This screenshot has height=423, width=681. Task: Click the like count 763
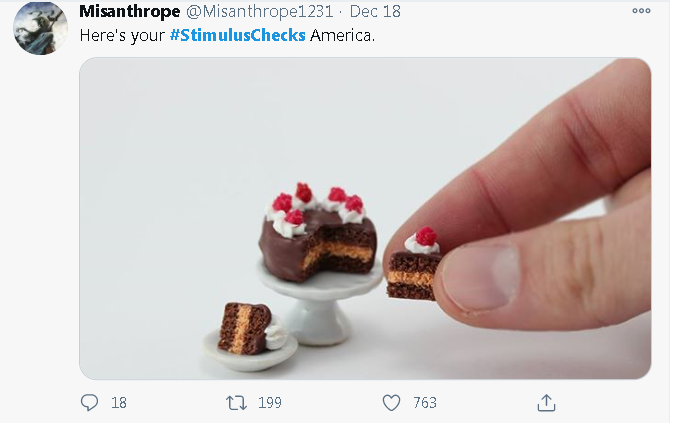pos(425,402)
